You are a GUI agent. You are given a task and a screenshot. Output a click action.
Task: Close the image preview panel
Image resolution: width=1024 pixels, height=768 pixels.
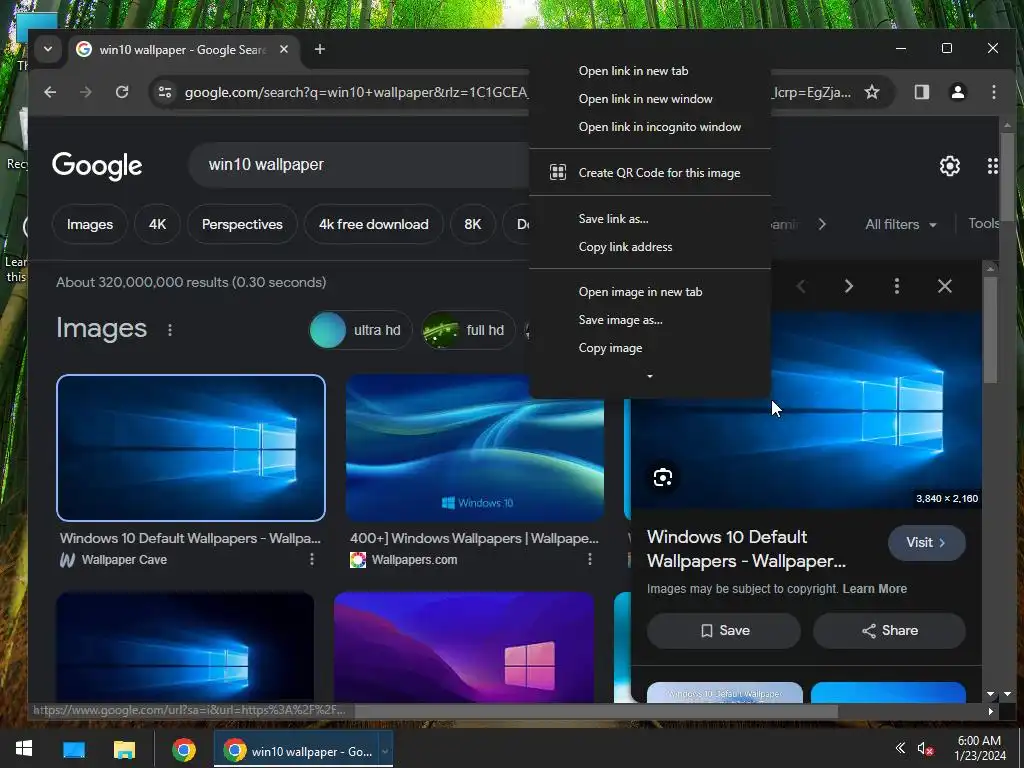tap(944, 286)
